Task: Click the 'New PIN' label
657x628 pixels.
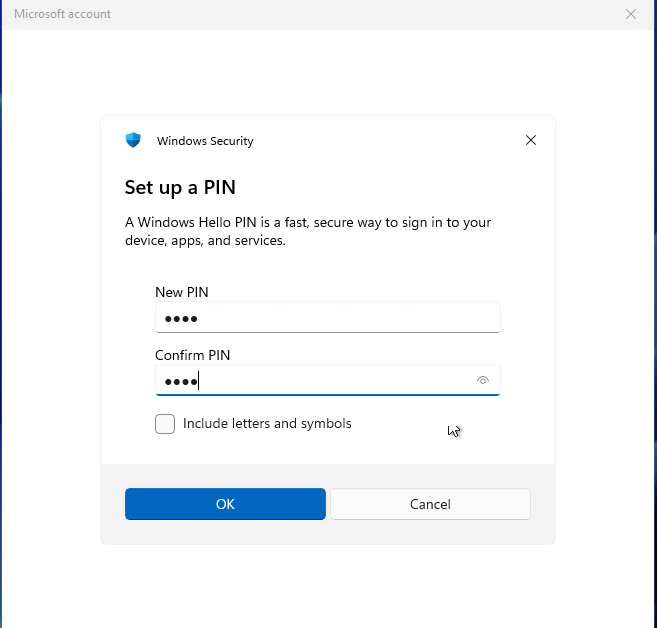Action: [181, 292]
